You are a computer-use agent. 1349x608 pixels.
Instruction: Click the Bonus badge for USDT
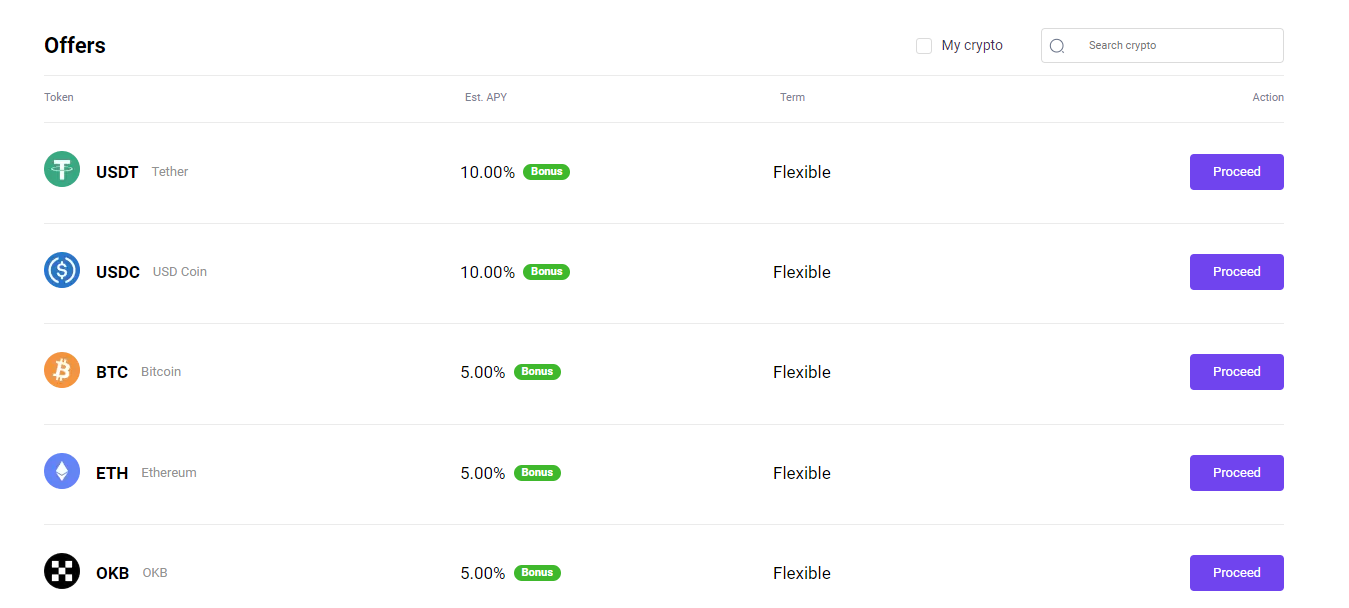(x=546, y=172)
